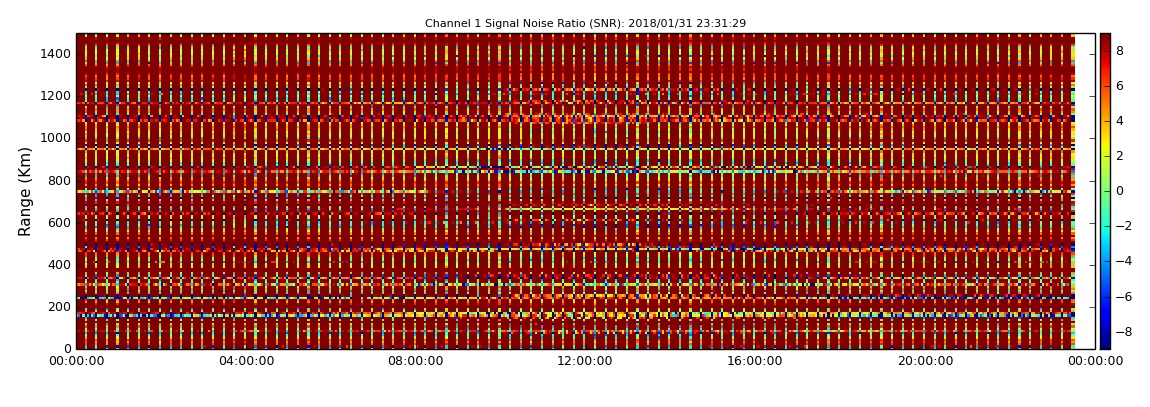
Task: Click the 400 range axis tick label
Action: point(58,265)
